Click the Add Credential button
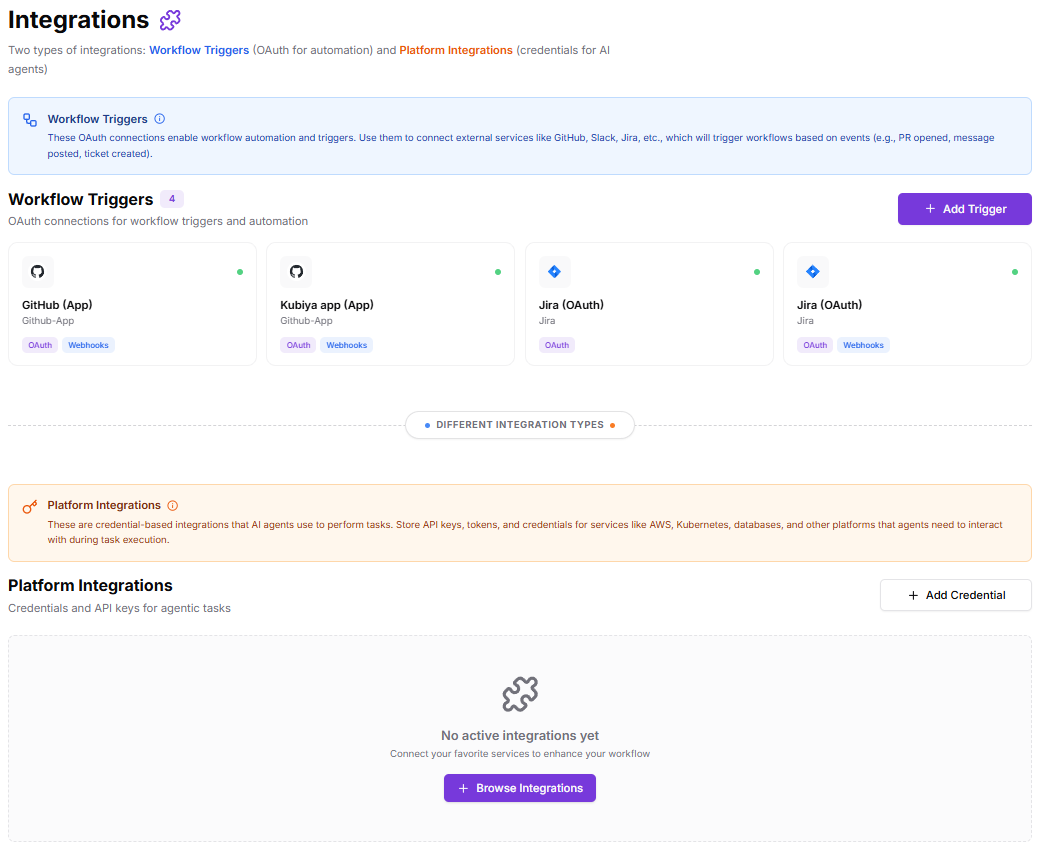This screenshot has width=1040, height=857. (x=955, y=595)
